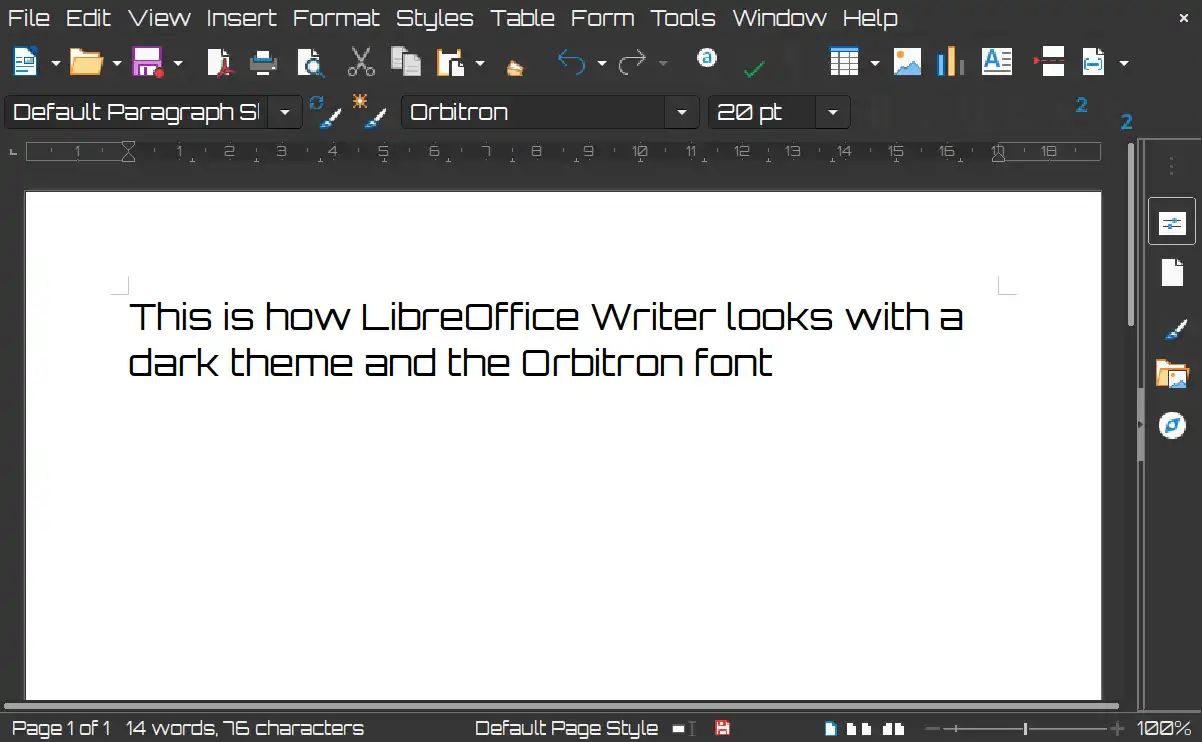The image size is (1202, 742).
Task: Click inside the Orbitron font name field
Action: pos(533,112)
